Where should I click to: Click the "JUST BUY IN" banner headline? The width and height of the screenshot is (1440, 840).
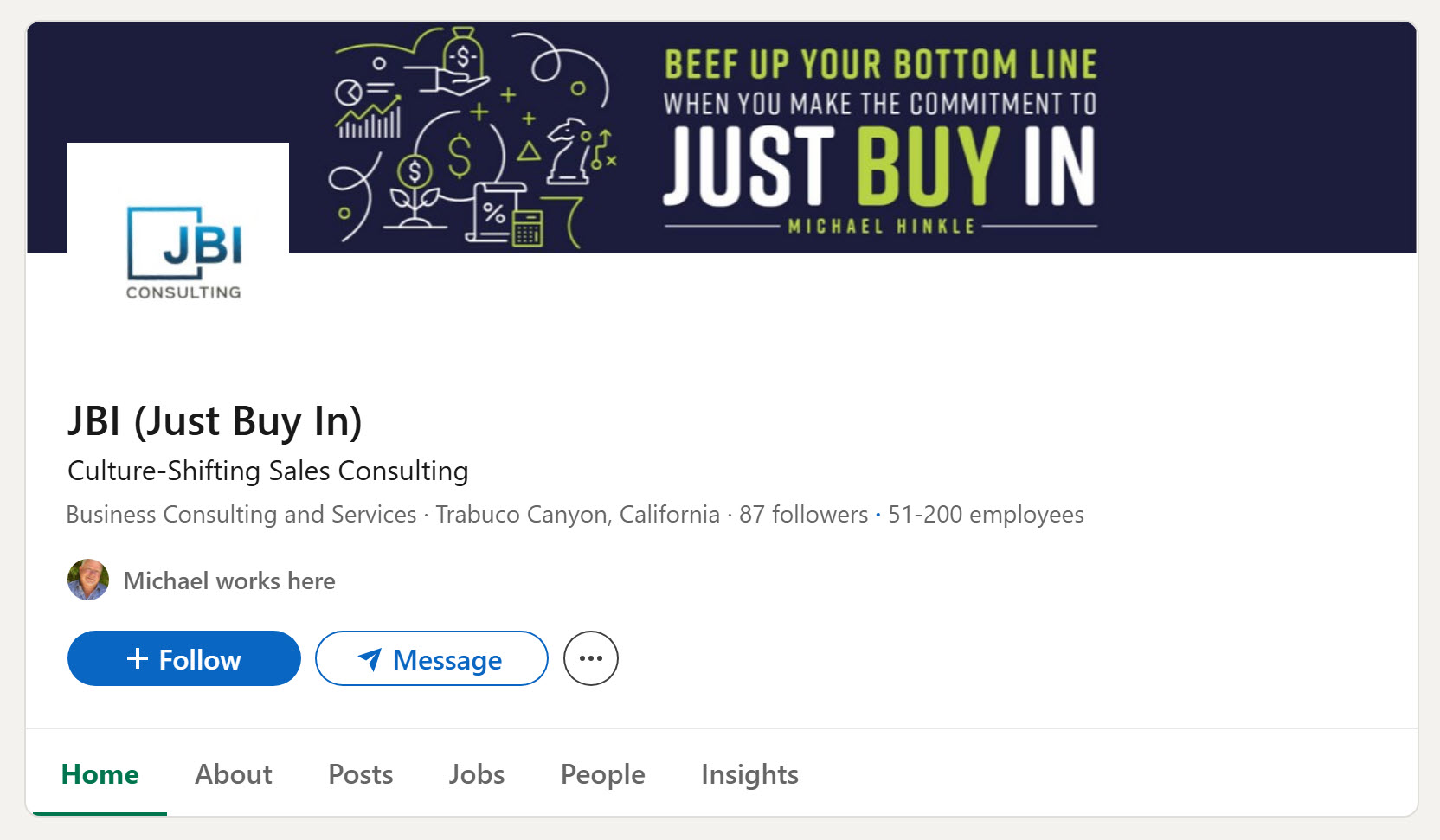[879, 166]
